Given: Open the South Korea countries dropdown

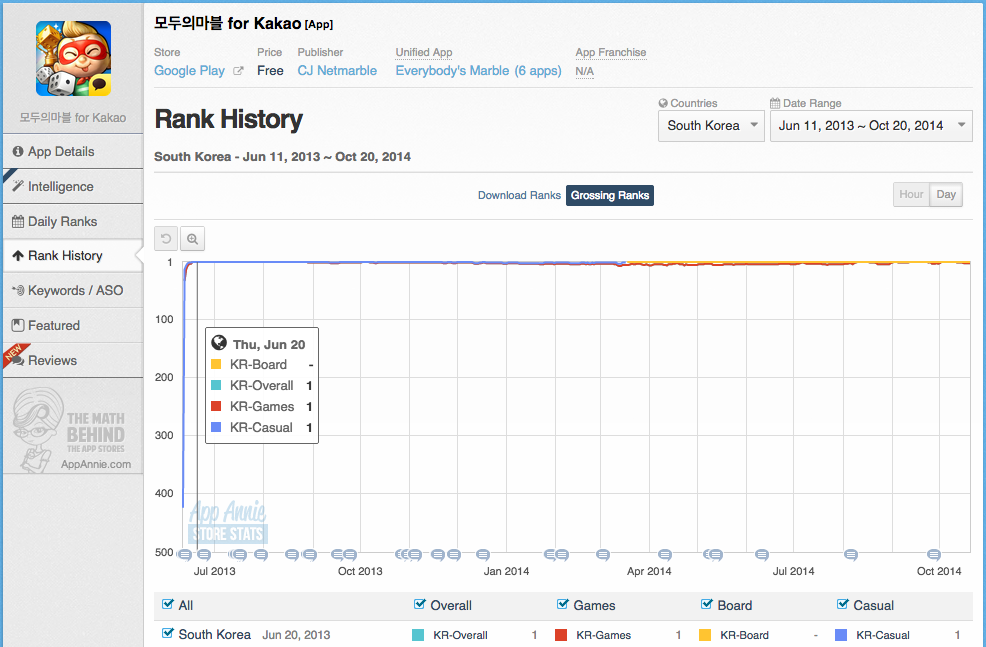Looking at the screenshot, I should (711, 126).
